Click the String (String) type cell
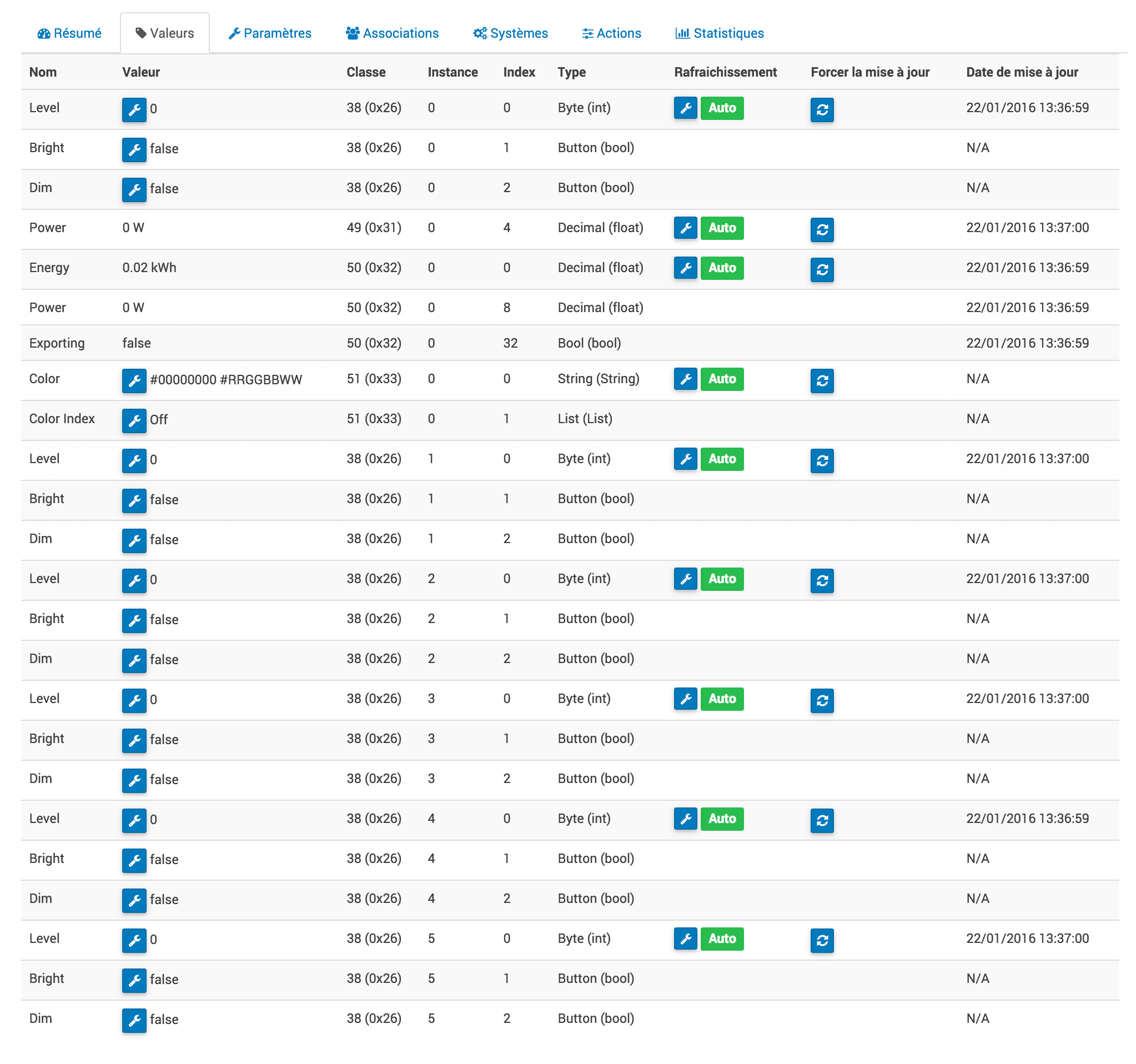Image resolution: width=1136 pixels, height=1064 pixels. [599, 379]
